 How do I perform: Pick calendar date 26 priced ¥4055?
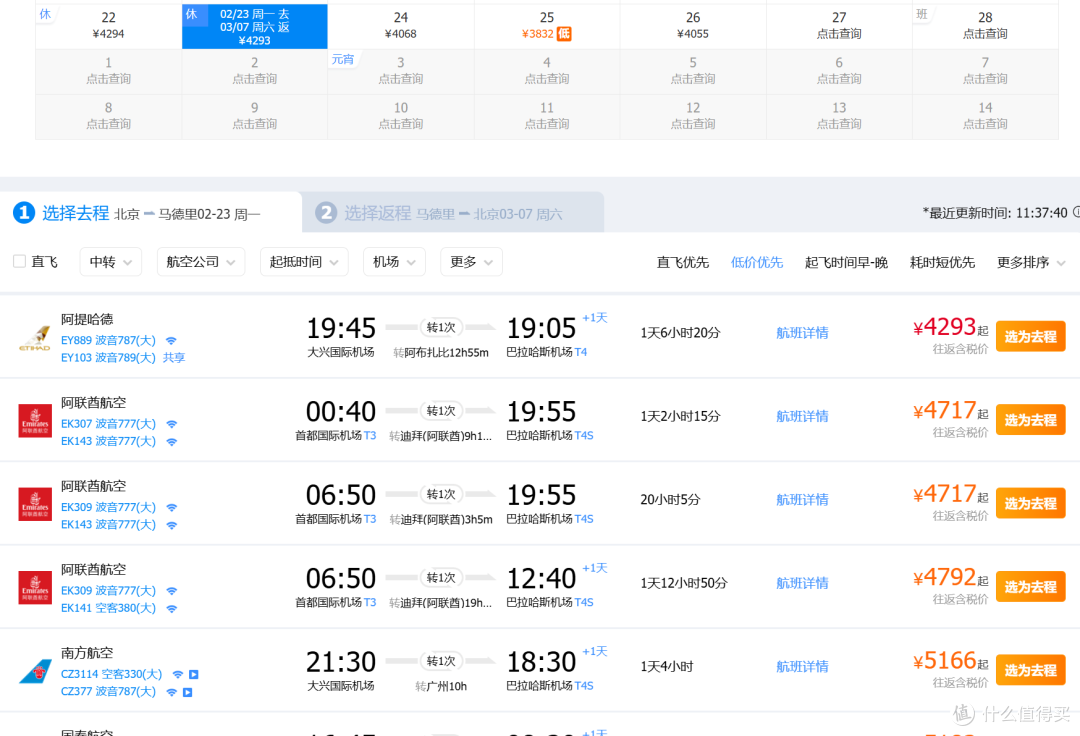(x=693, y=26)
